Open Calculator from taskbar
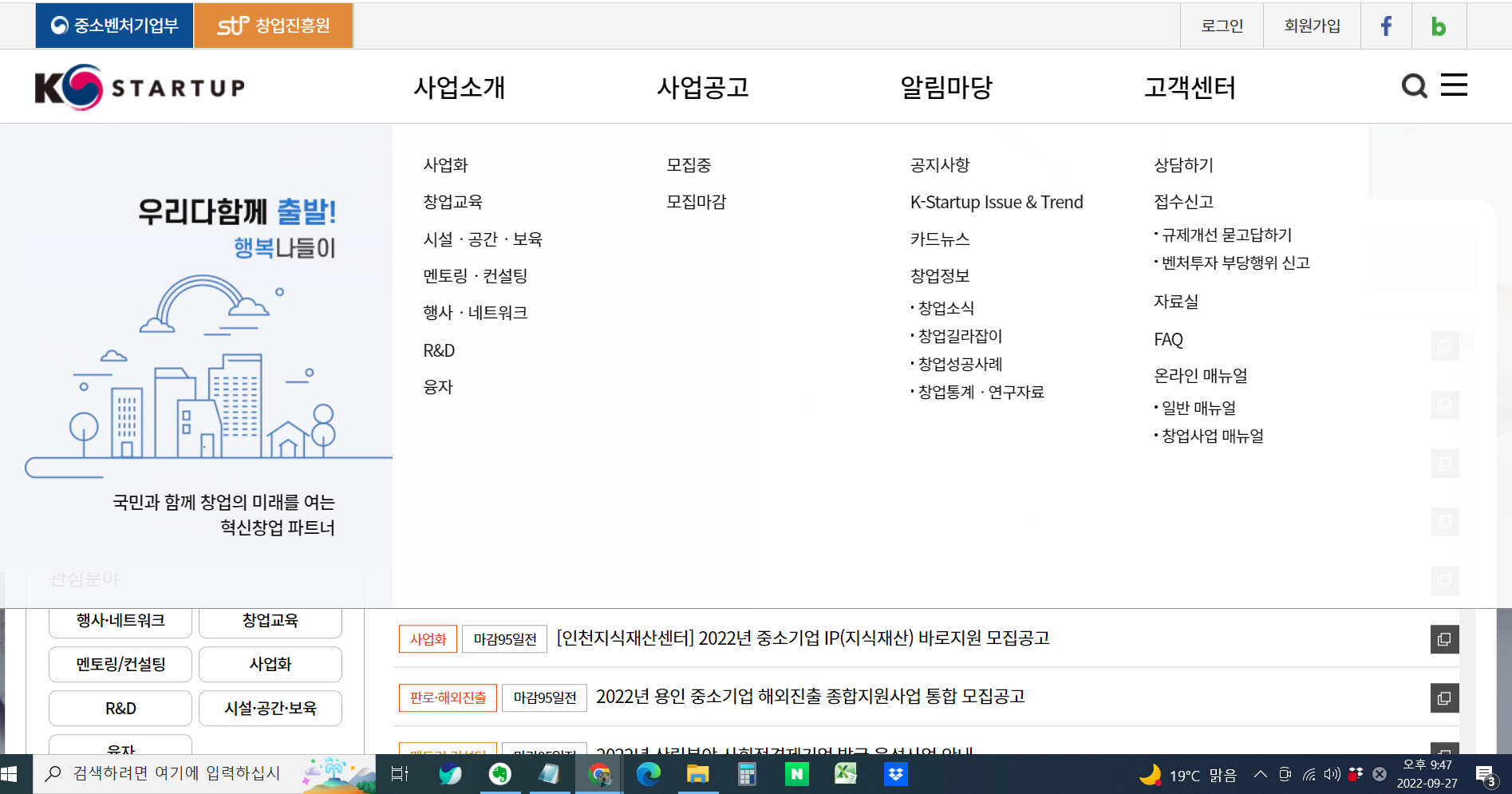The height and width of the screenshot is (794, 1512). click(x=748, y=774)
